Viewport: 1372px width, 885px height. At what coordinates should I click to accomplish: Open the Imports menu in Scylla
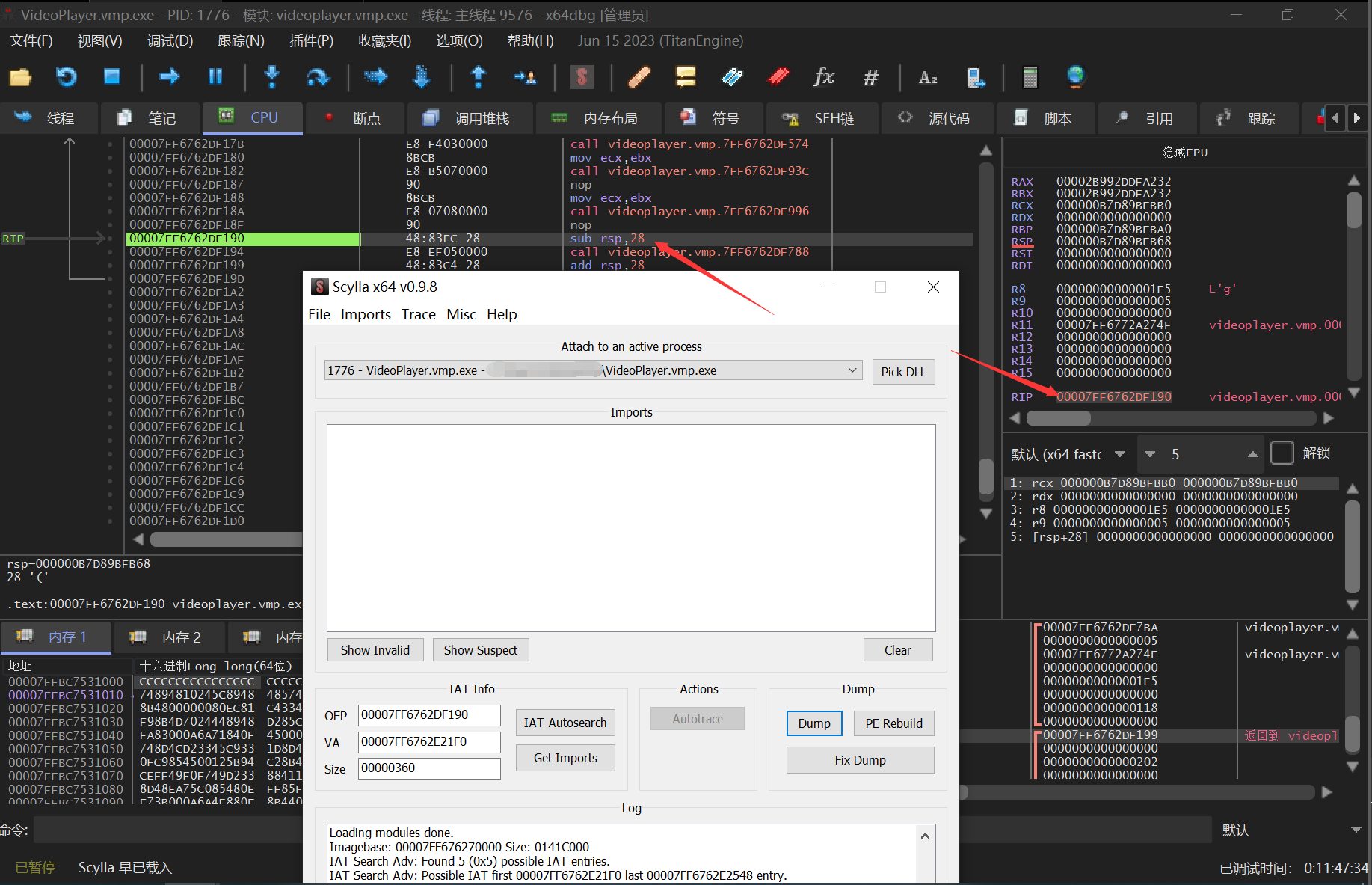point(365,314)
